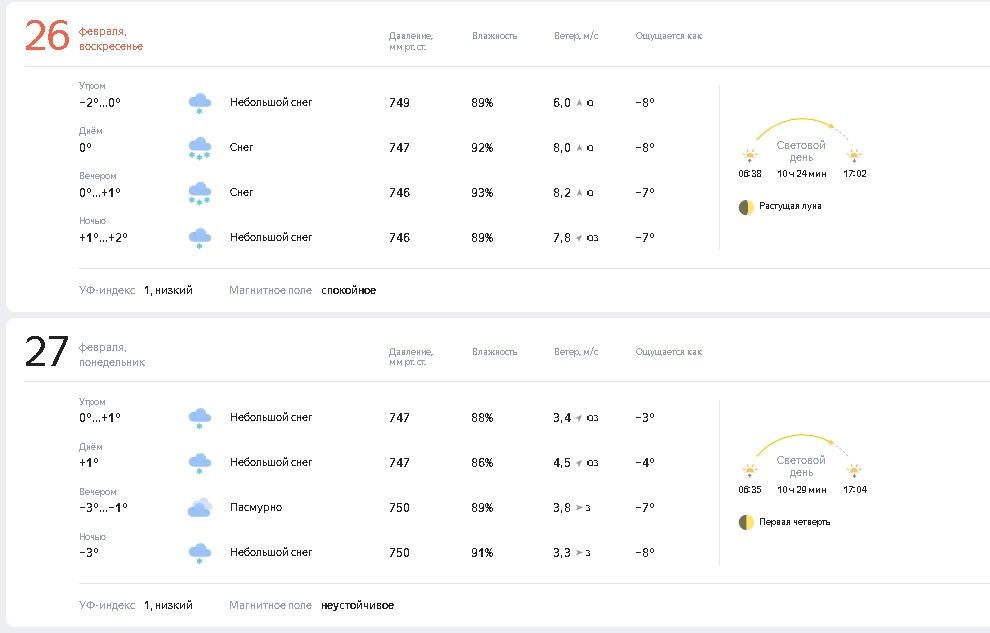
Task: Click the evening temperature −3°...−1° on February 27
Action: (103, 507)
